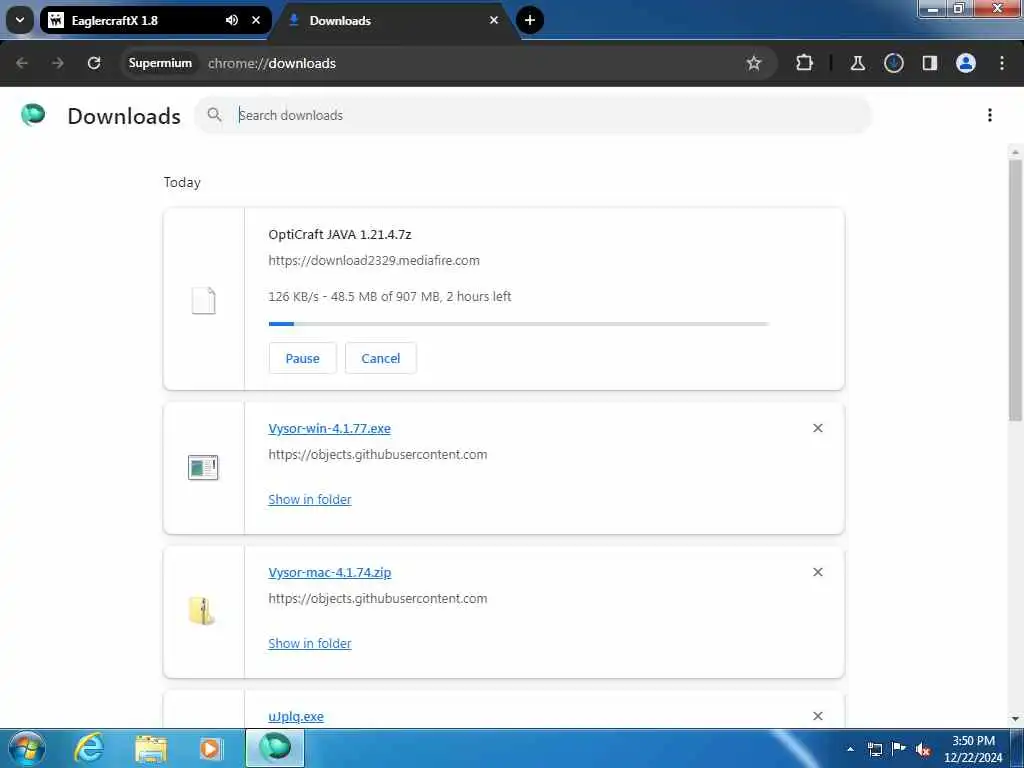Open the Downloads page more actions menu

pos(989,115)
